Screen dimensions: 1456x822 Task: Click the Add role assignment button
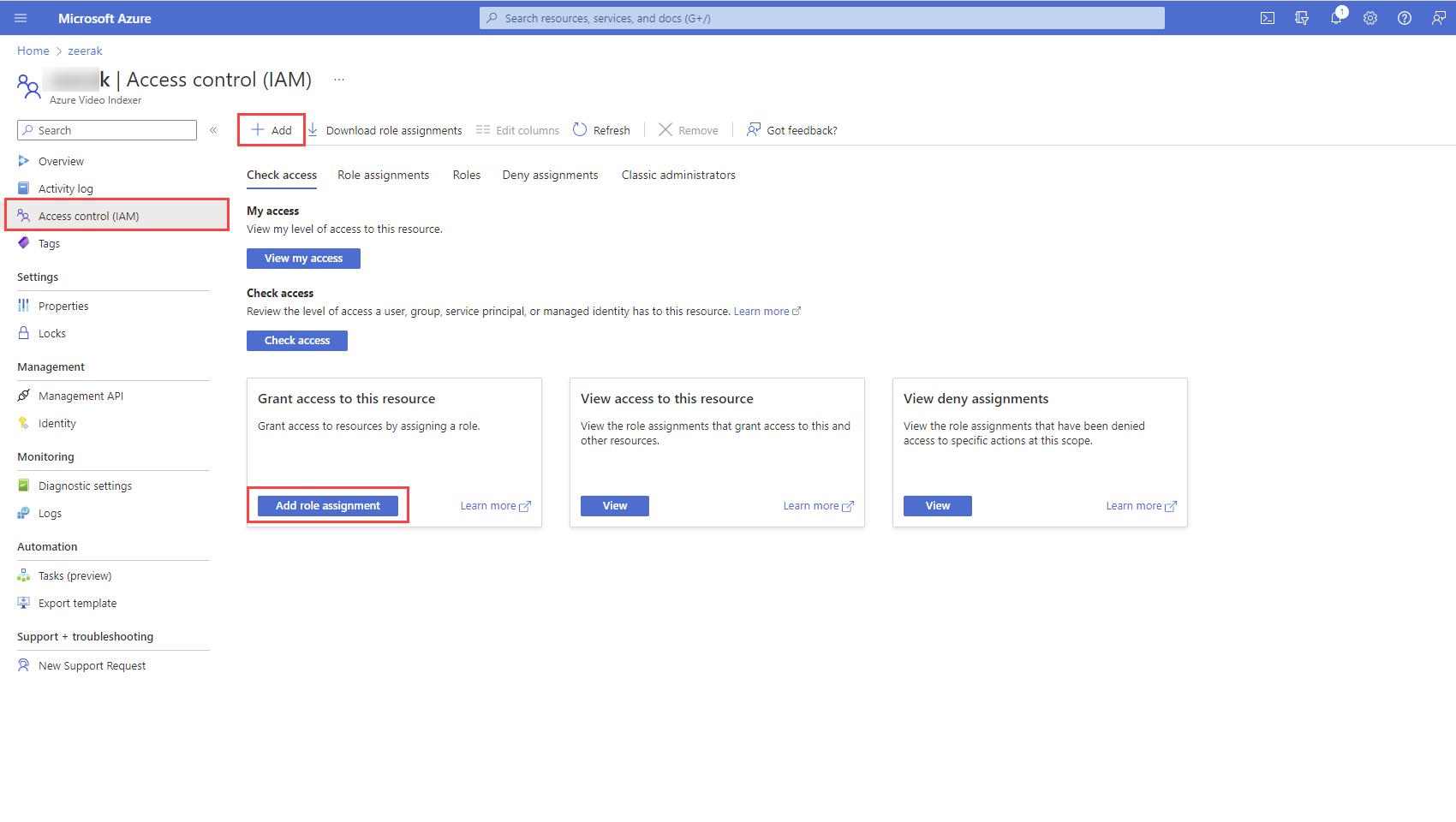point(328,506)
